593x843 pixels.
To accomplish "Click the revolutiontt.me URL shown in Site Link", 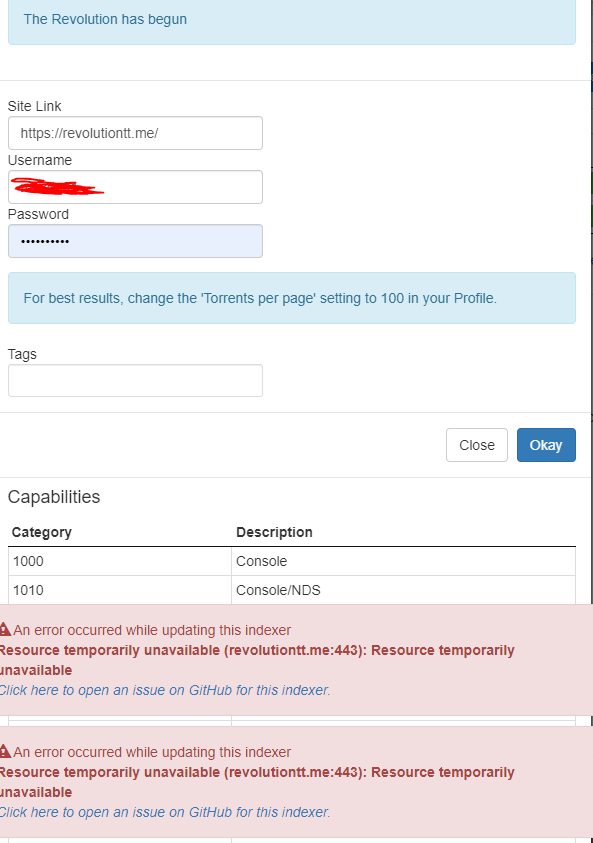I will click(88, 132).
